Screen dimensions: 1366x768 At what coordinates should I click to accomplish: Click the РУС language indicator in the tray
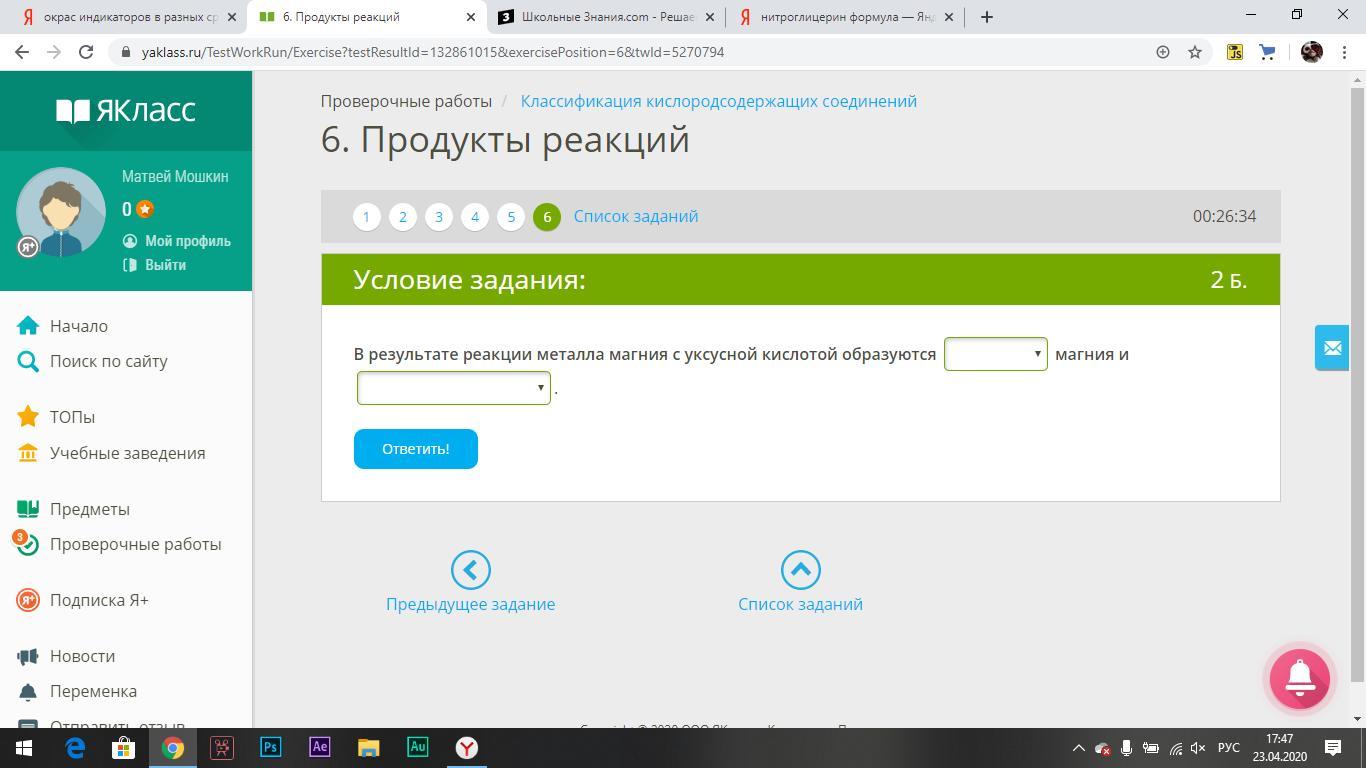point(1229,748)
